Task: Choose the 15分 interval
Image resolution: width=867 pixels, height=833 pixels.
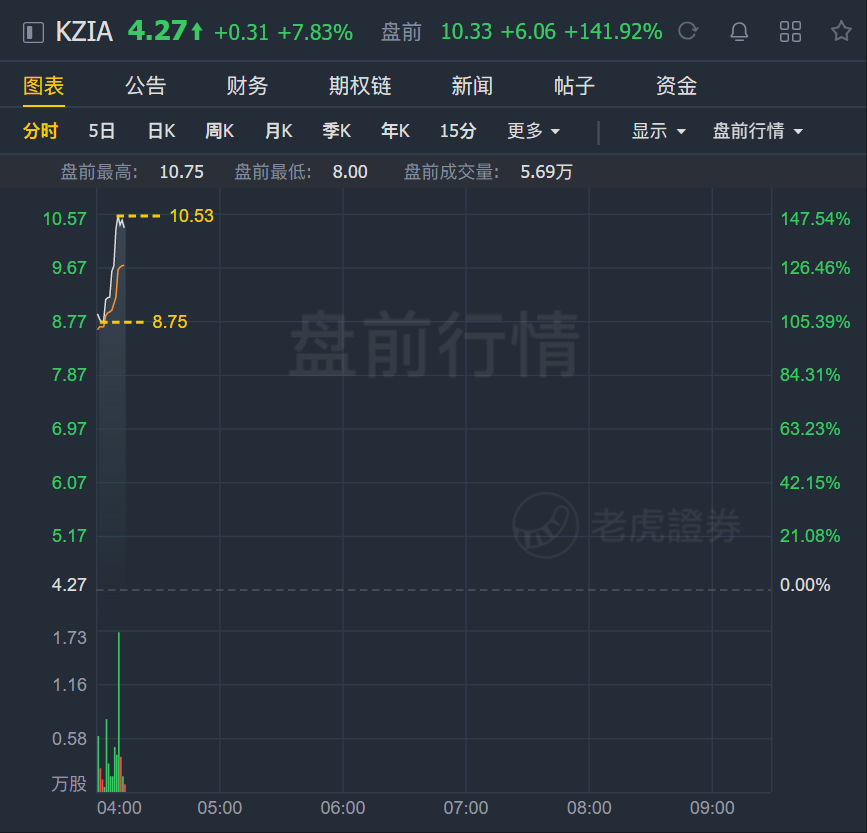Action: (x=458, y=131)
